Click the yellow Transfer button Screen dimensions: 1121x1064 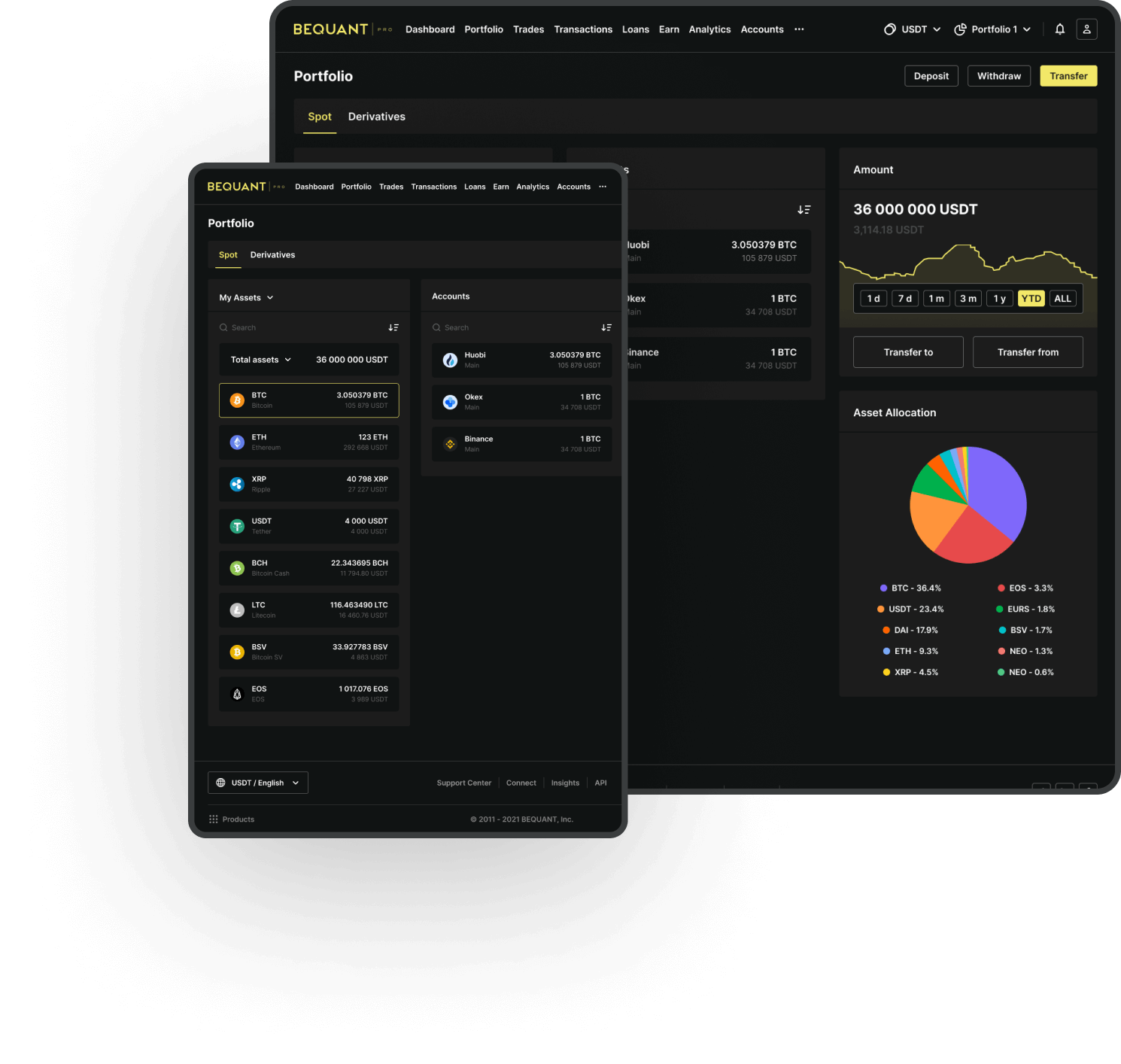(1068, 76)
